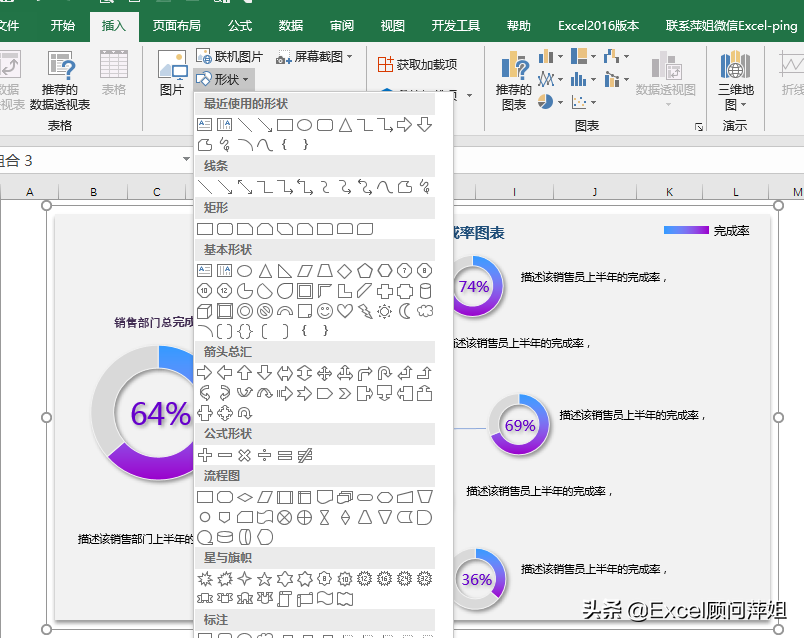Open 推荐的图表 Recommended Charts
Screen dimensions: 804x638
tap(514, 80)
